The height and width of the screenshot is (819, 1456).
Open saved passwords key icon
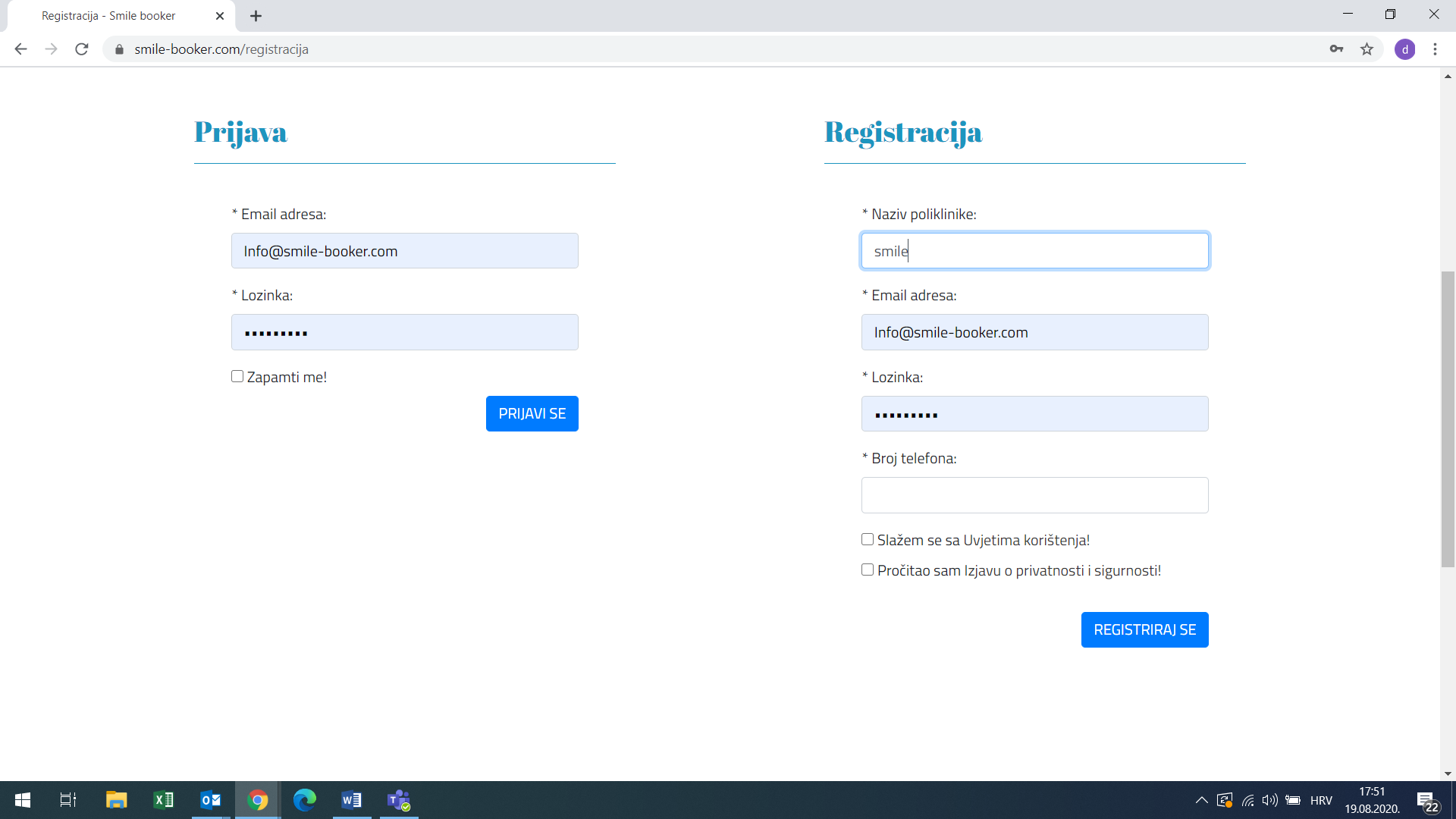tap(1336, 49)
